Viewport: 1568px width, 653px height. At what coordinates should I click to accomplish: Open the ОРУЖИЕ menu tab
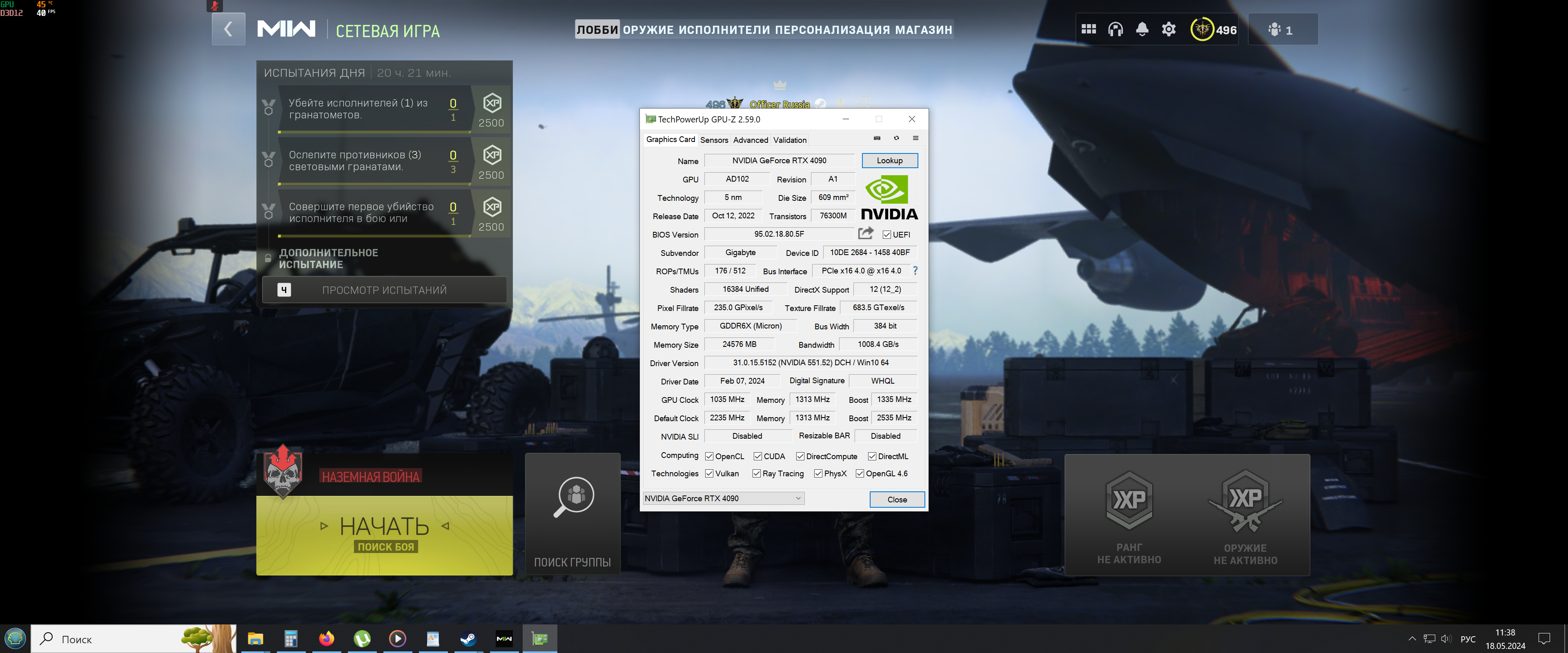648,30
